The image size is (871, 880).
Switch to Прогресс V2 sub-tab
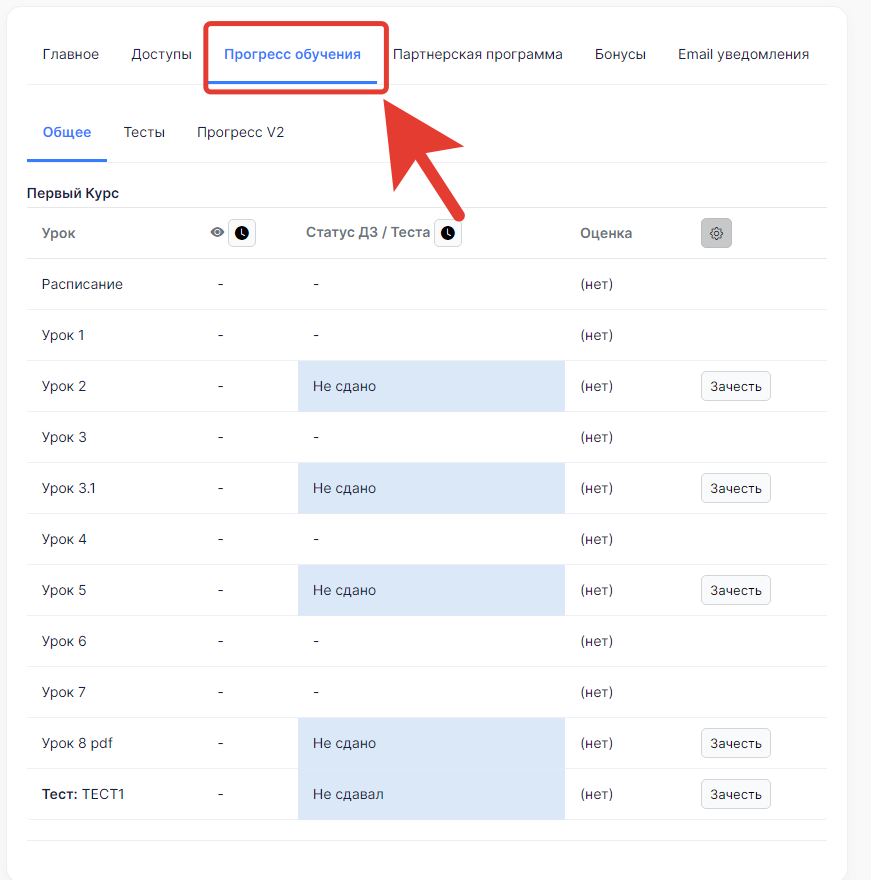(240, 132)
